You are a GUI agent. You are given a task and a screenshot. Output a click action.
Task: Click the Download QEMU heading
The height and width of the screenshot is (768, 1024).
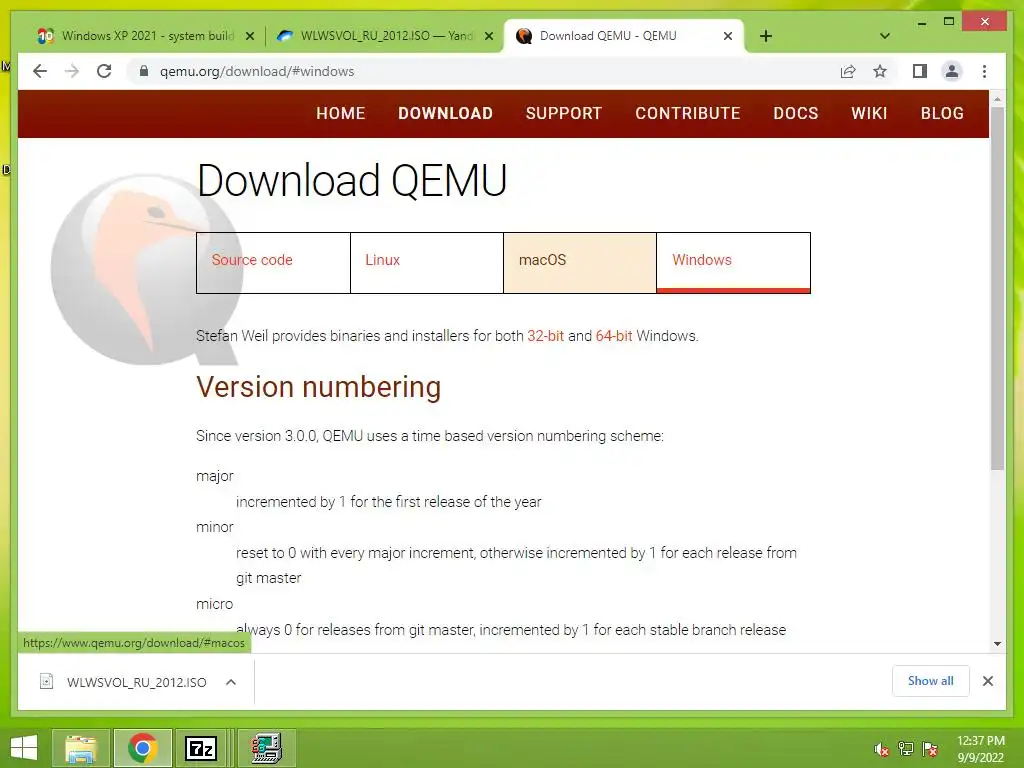click(352, 180)
